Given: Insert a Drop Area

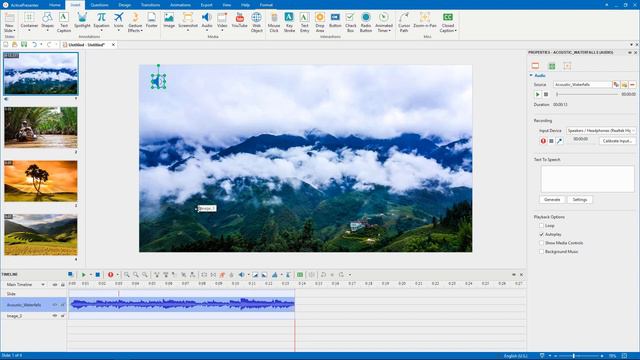Looking at the screenshot, I should pos(320,22).
